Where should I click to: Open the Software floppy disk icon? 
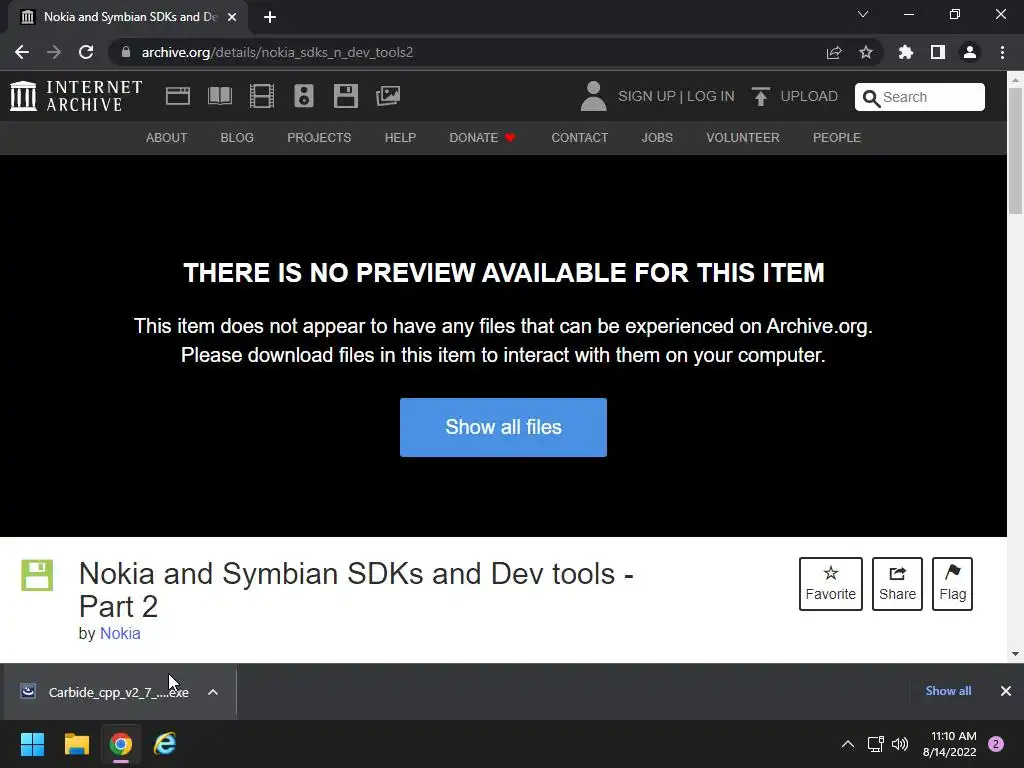tap(345, 96)
